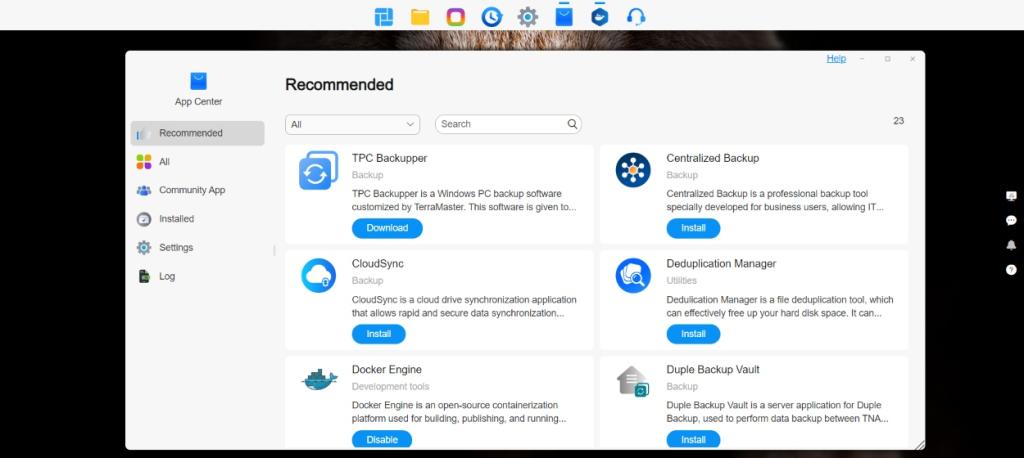This screenshot has width=1024, height=458.
Task: Open the monitor icon on right edge
Action: [1011, 196]
